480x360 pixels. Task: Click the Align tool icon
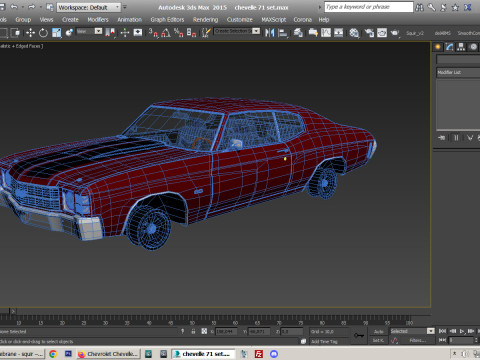click(x=283, y=32)
